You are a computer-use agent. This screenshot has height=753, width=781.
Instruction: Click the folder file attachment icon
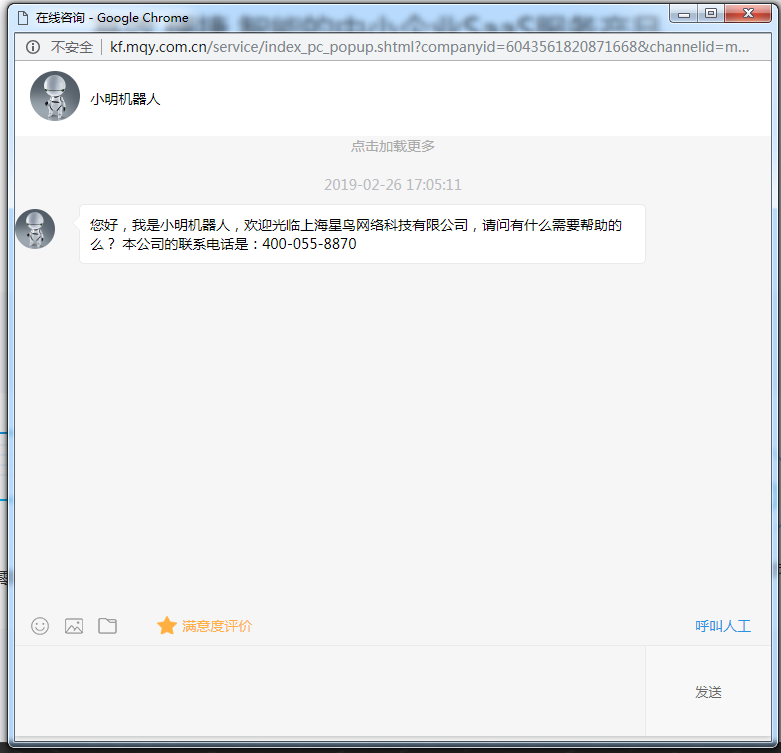coord(108,626)
